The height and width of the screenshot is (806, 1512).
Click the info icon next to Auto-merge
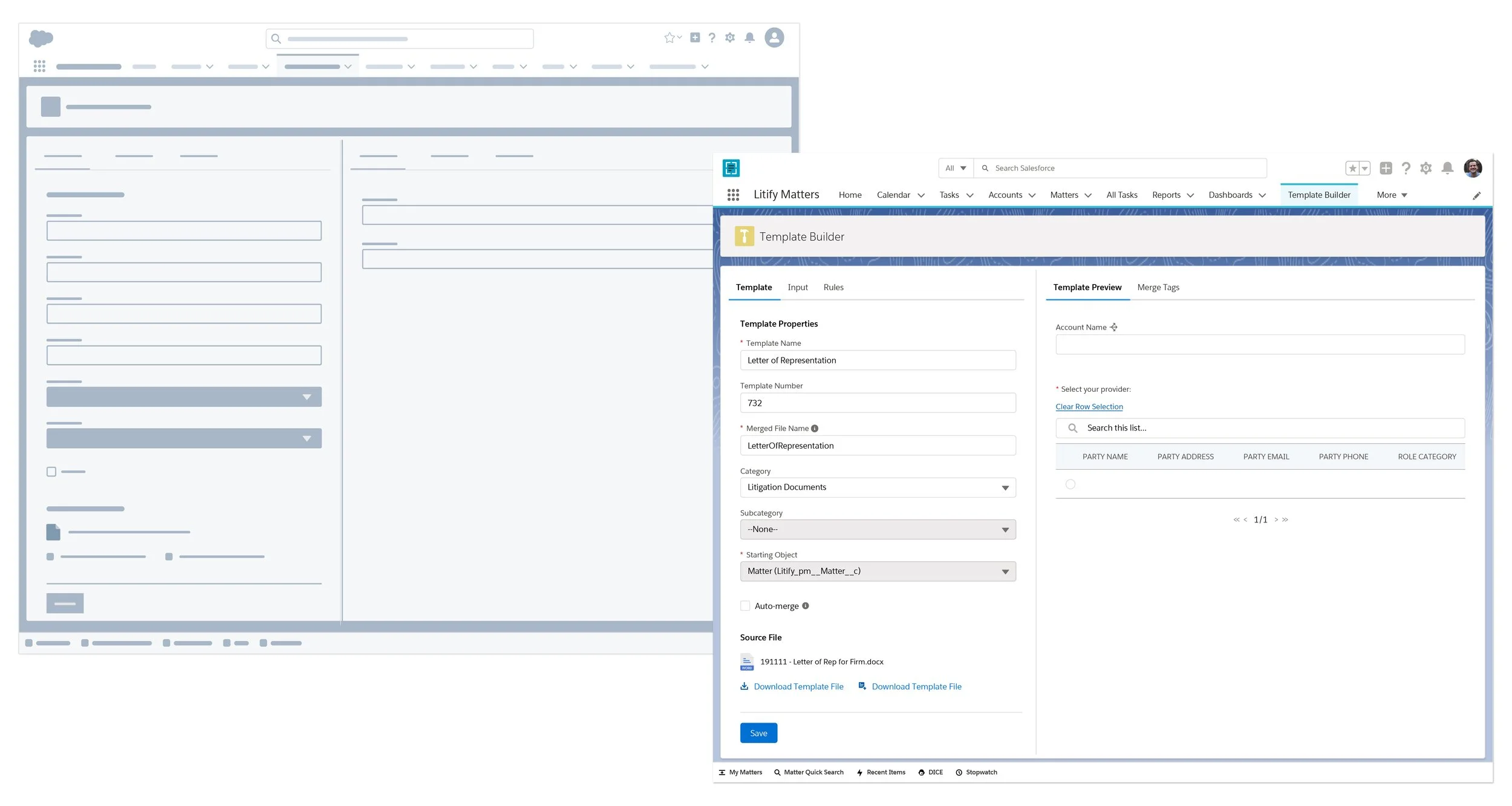point(805,606)
